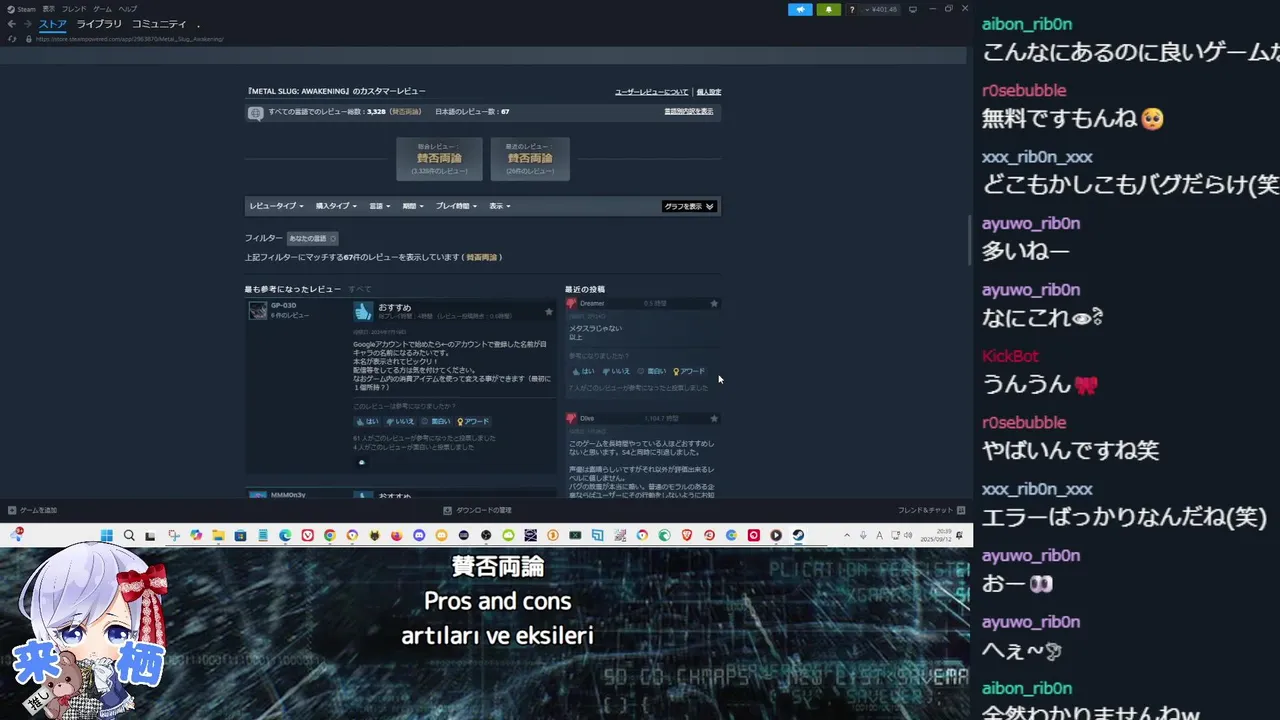The width and height of the screenshot is (1280, 720).
Task: Remove the あなたの言語 filter tag
Action: 333,238
